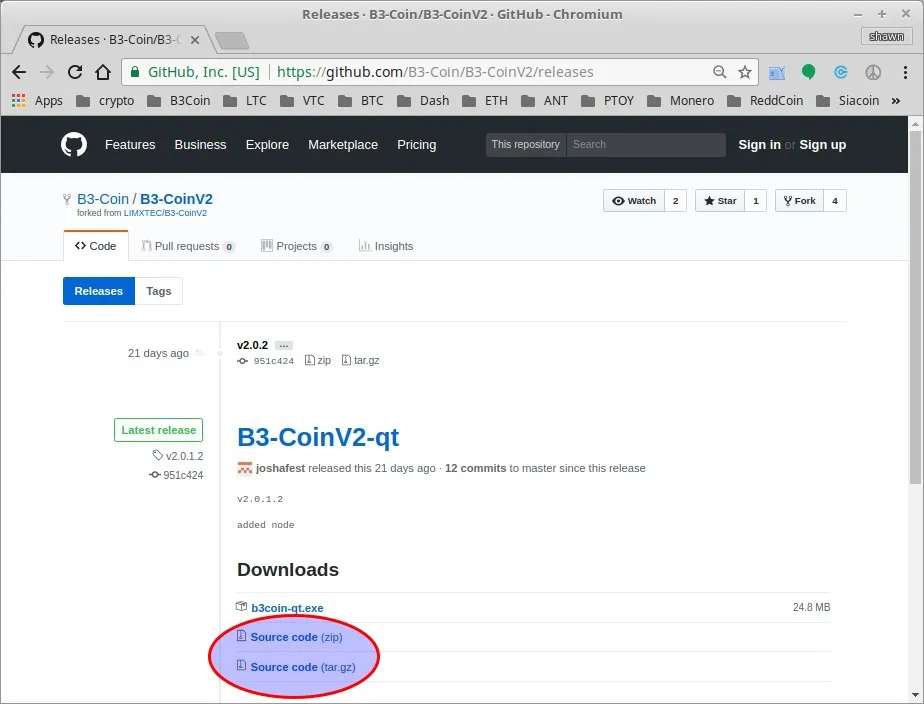The image size is (924, 704).
Task: Open the Dash bookmarks folder
Action: 423,101
